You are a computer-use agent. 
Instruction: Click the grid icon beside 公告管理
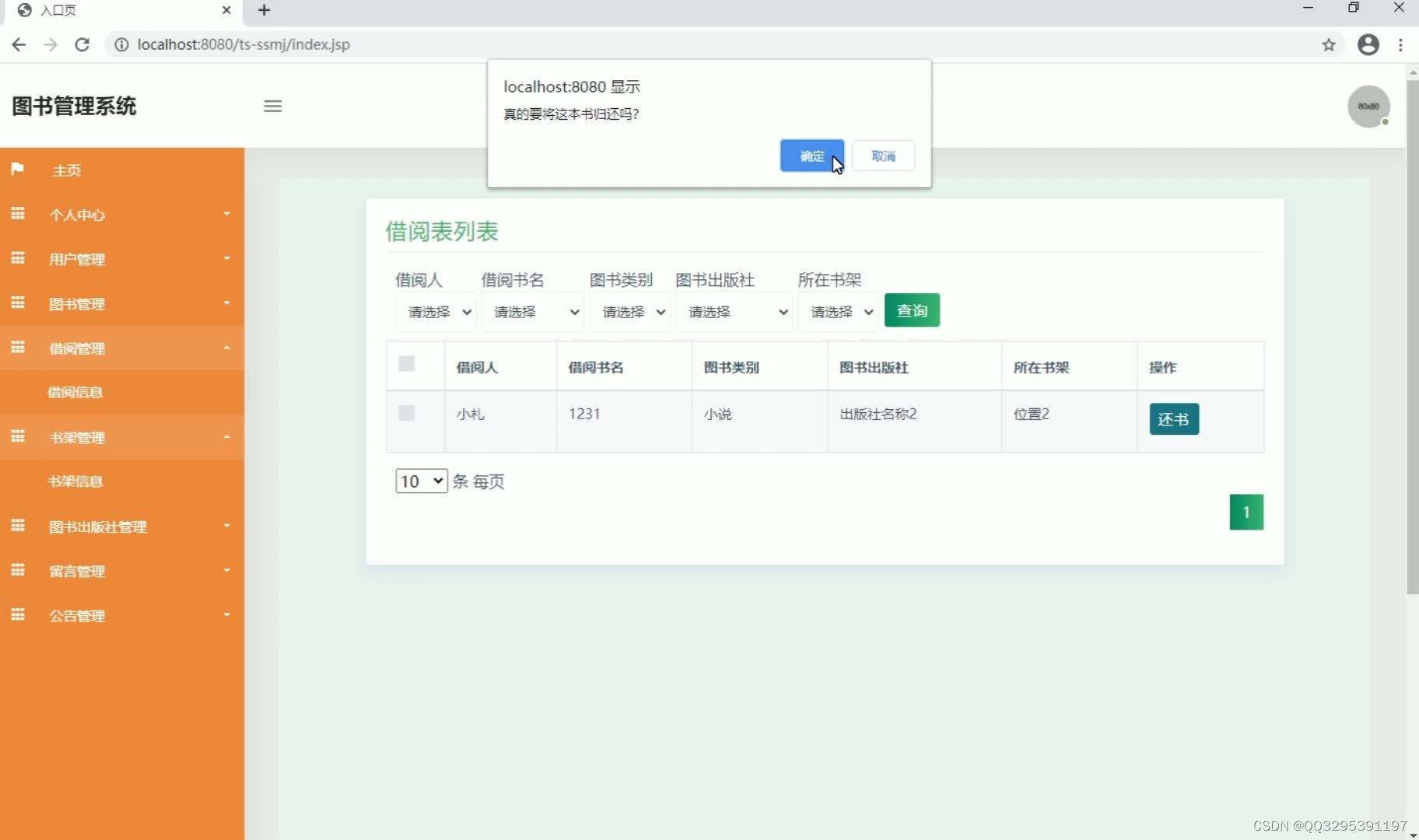pyautogui.click(x=18, y=614)
